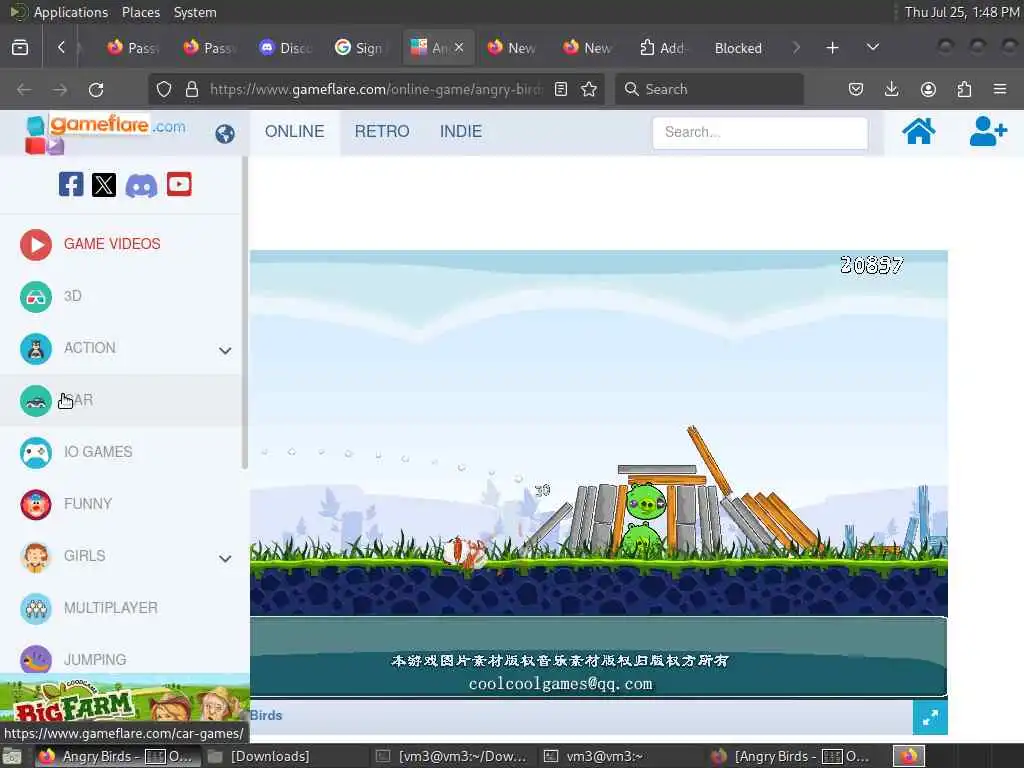This screenshot has width=1024, height=768.
Task: Switch to the INDIE games tab
Action: [461, 132]
